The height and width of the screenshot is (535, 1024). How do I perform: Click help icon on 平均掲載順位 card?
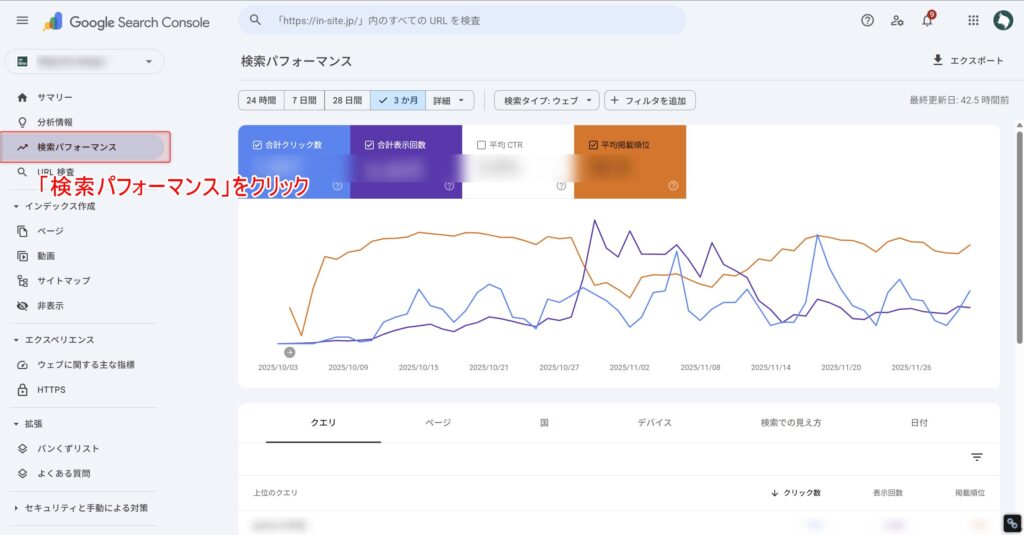[673, 186]
